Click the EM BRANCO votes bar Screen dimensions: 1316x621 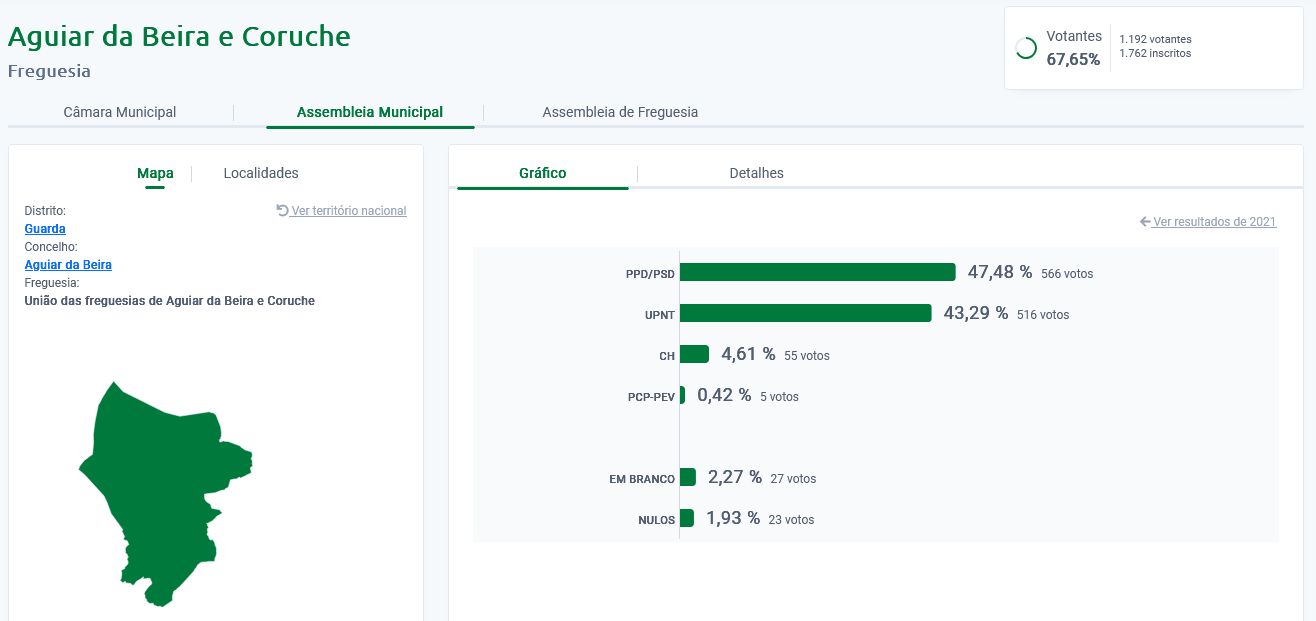point(687,477)
